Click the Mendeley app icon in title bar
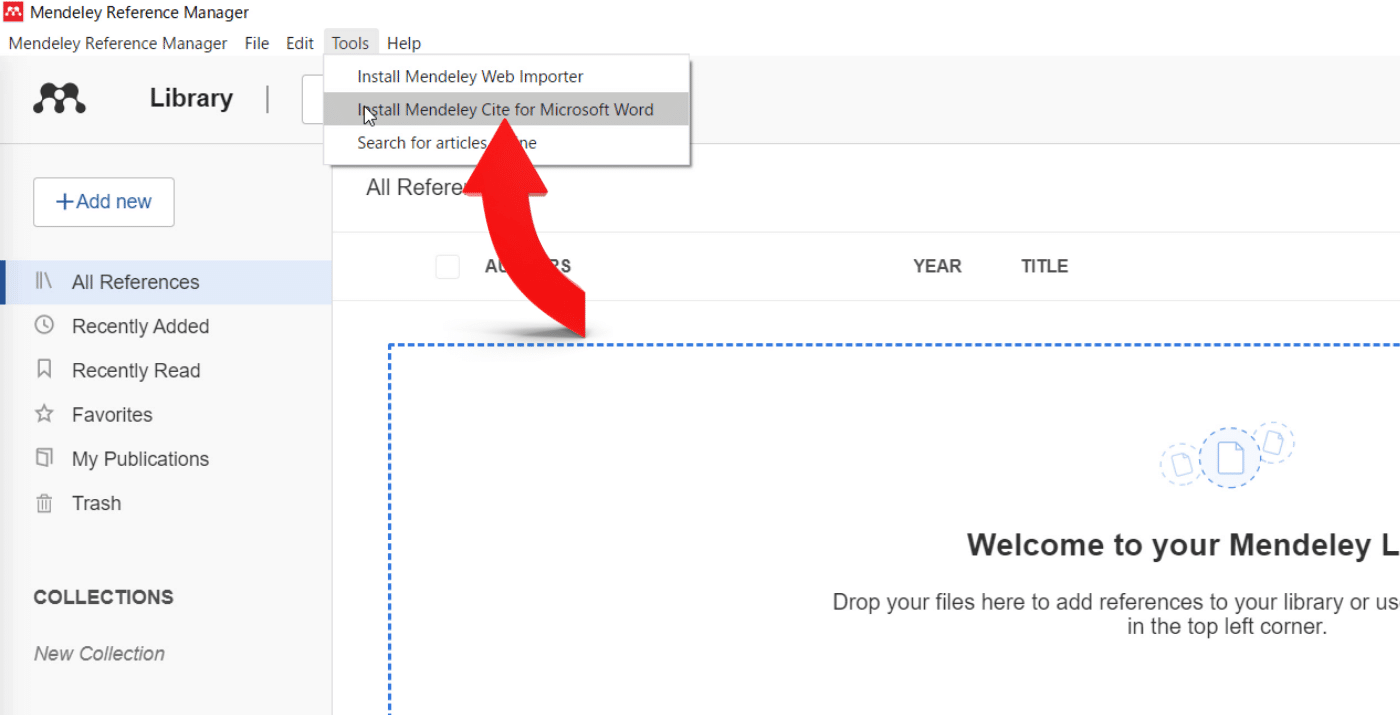Viewport: 1400px width, 715px height. 13,13
